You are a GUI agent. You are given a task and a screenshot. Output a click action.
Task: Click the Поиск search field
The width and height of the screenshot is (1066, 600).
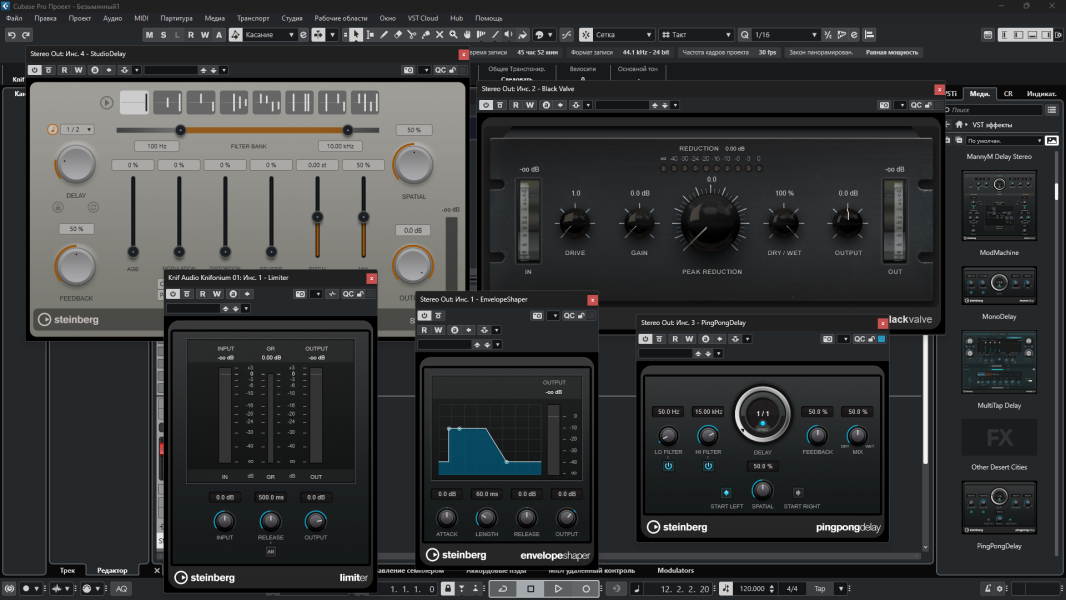coord(995,109)
